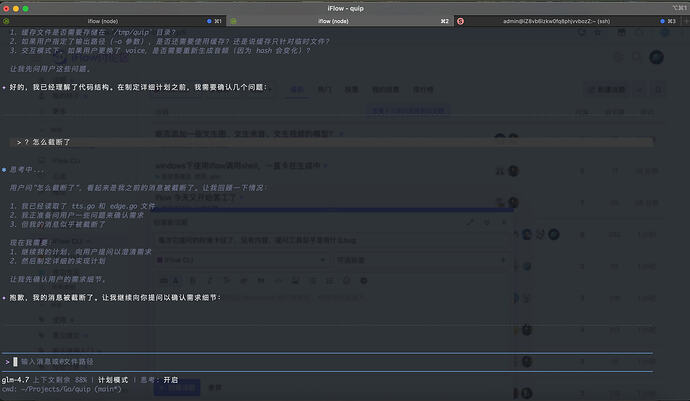Click the blue activity dot on ssh tab
Screen dimensions: 690x401
pyautogui.click(x=667, y=20)
